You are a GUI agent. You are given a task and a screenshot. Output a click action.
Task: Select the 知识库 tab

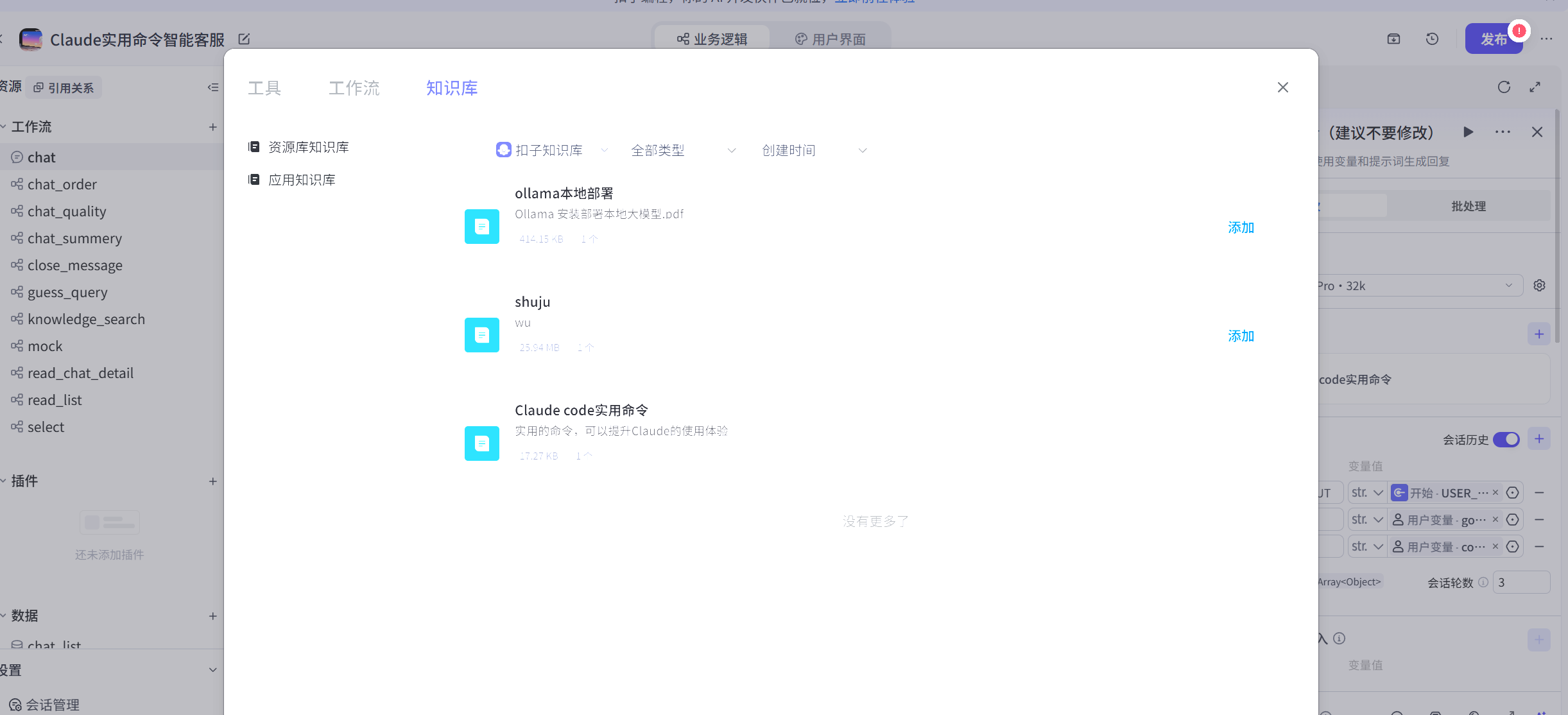pos(452,88)
